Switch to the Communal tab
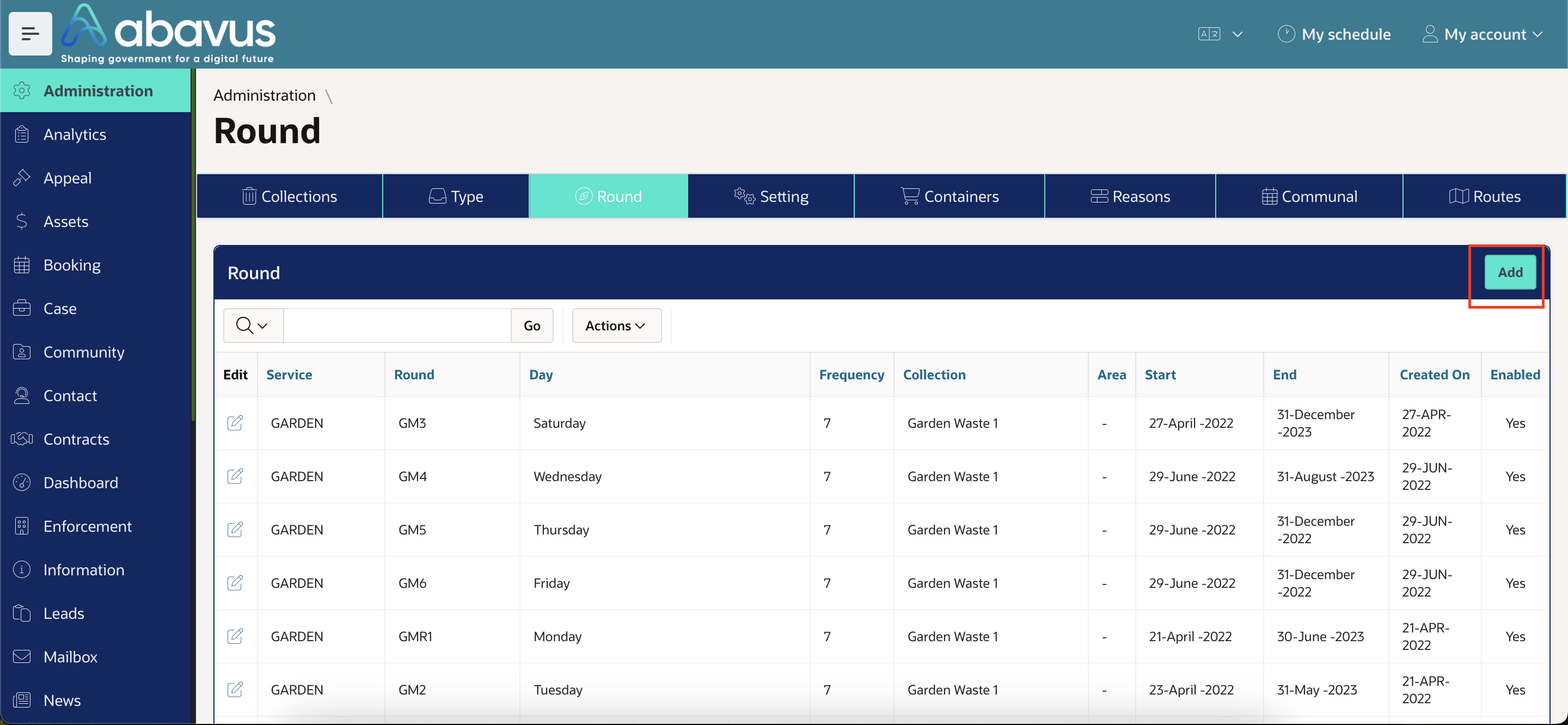Screen dimensions: 1568x725 coord(1309,196)
